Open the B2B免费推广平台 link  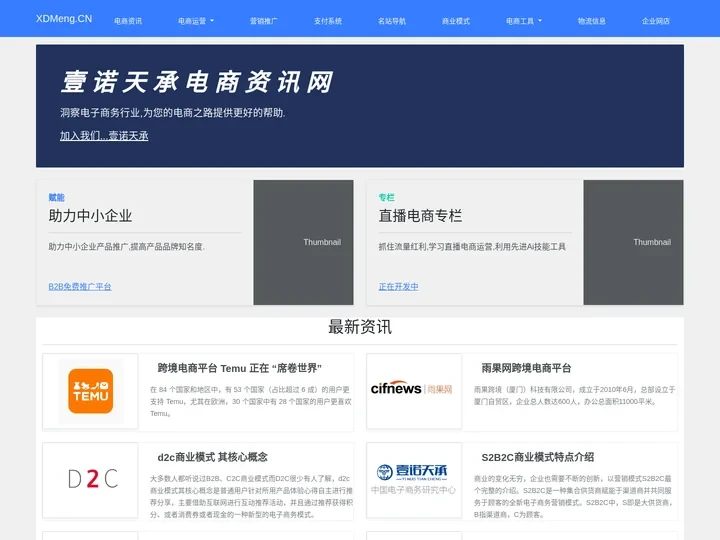[x=80, y=287]
